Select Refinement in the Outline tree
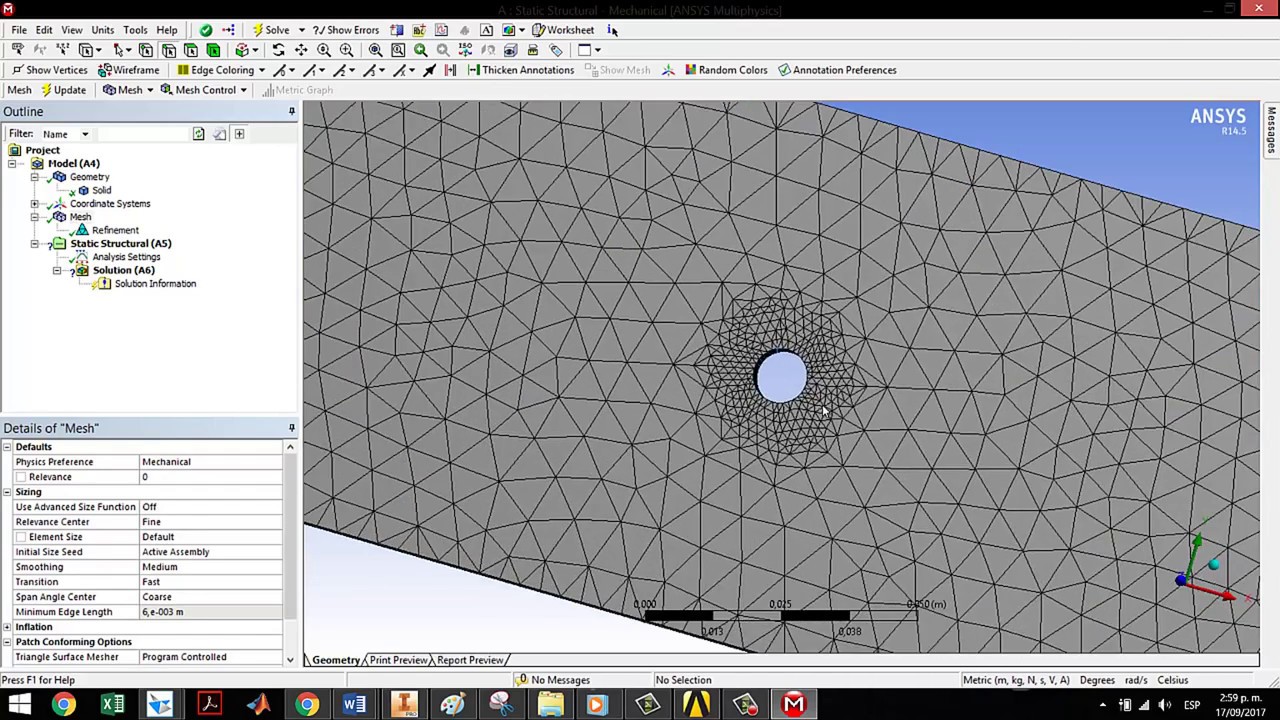 115,230
